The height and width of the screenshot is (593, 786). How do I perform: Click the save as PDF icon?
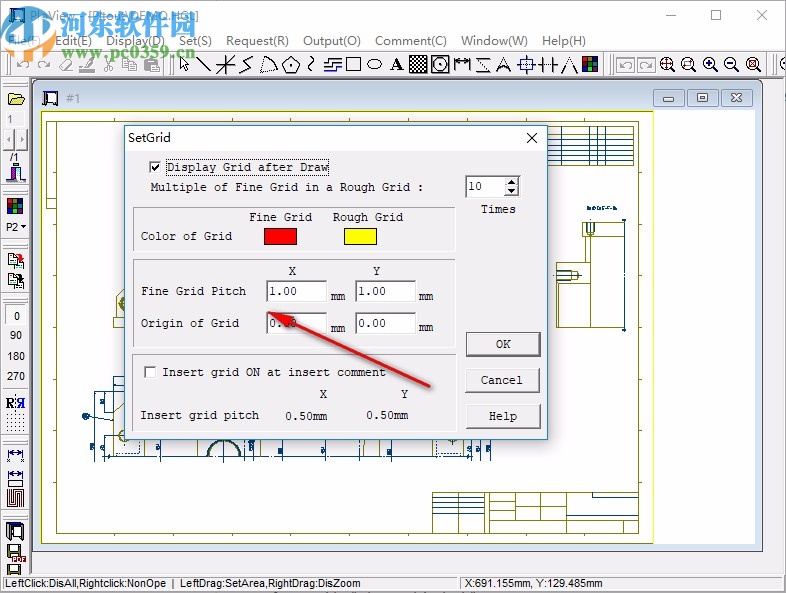[16, 553]
